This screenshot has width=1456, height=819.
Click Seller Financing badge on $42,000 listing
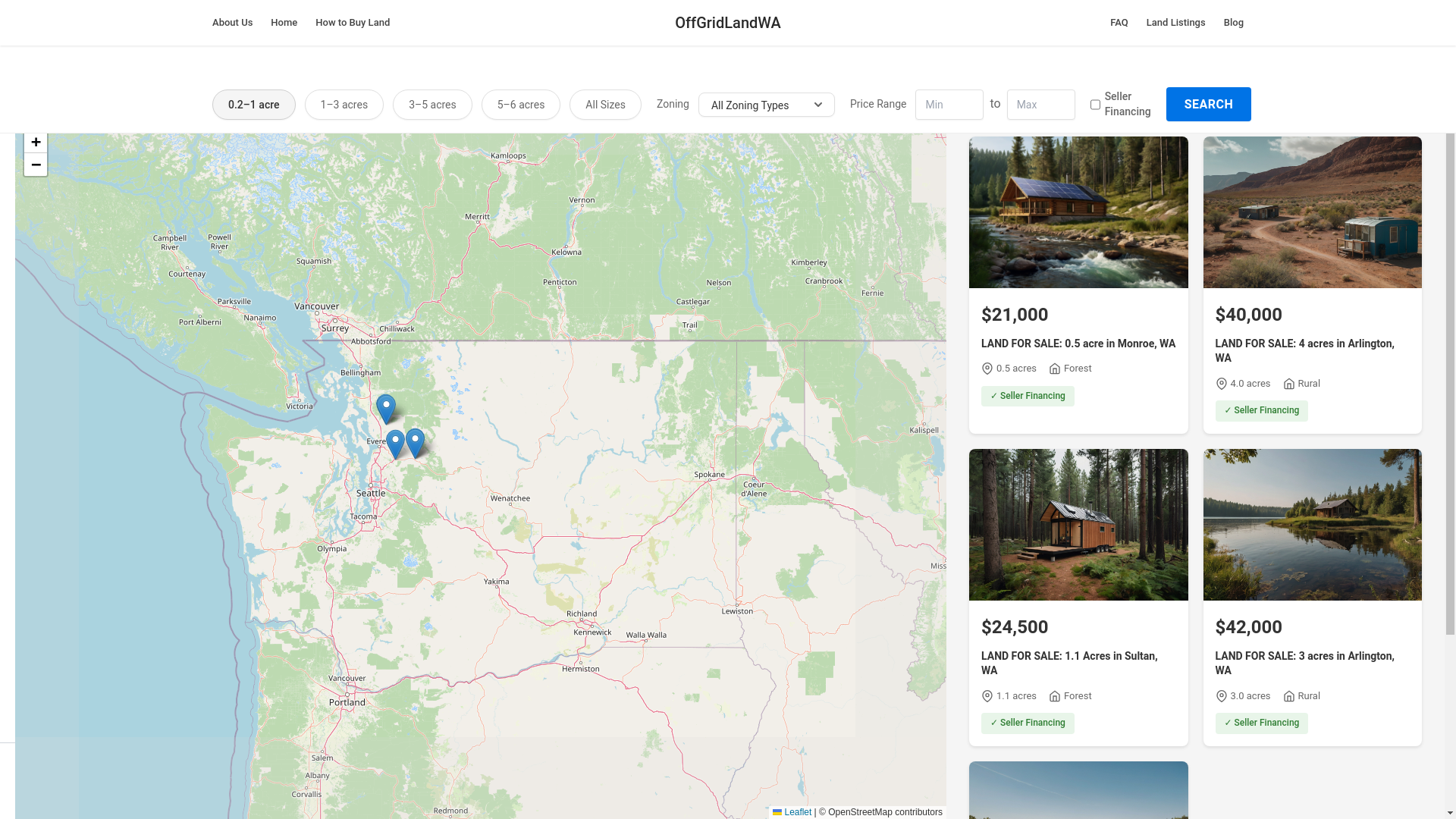pyautogui.click(x=1262, y=723)
